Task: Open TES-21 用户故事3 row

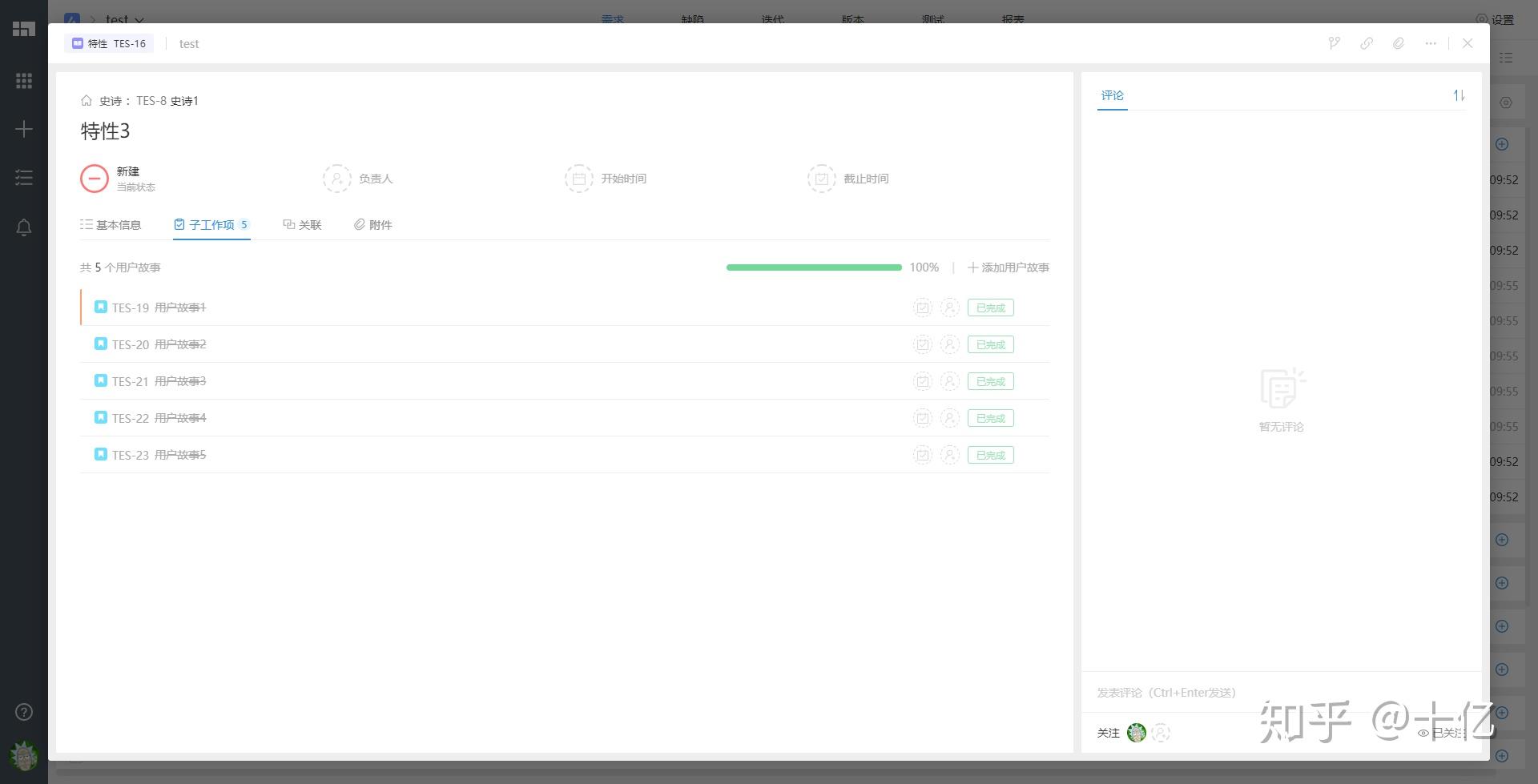Action: tap(565, 381)
